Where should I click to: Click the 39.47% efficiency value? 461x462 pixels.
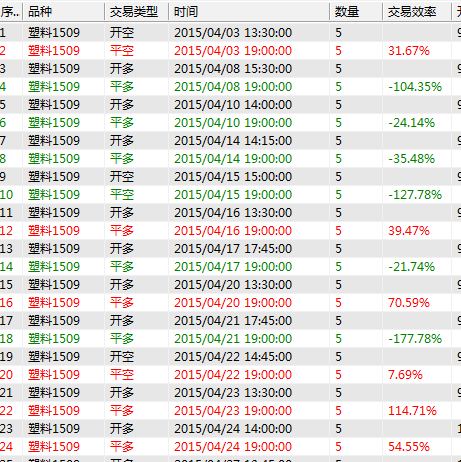pos(409,231)
